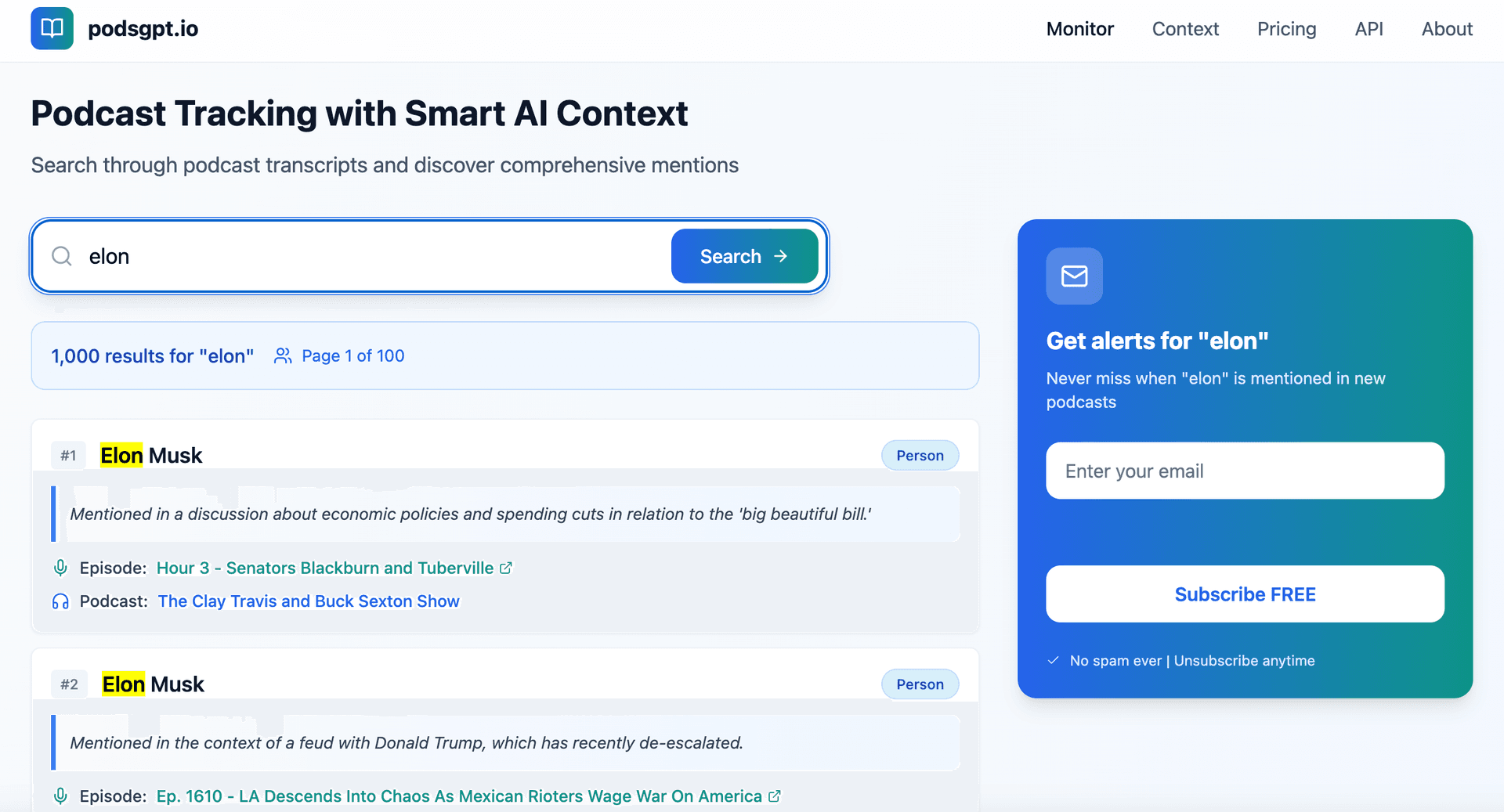
Task: Click the person icon beside Page 1 of 100
Action: pyautogui.click(x=283, y=355)
